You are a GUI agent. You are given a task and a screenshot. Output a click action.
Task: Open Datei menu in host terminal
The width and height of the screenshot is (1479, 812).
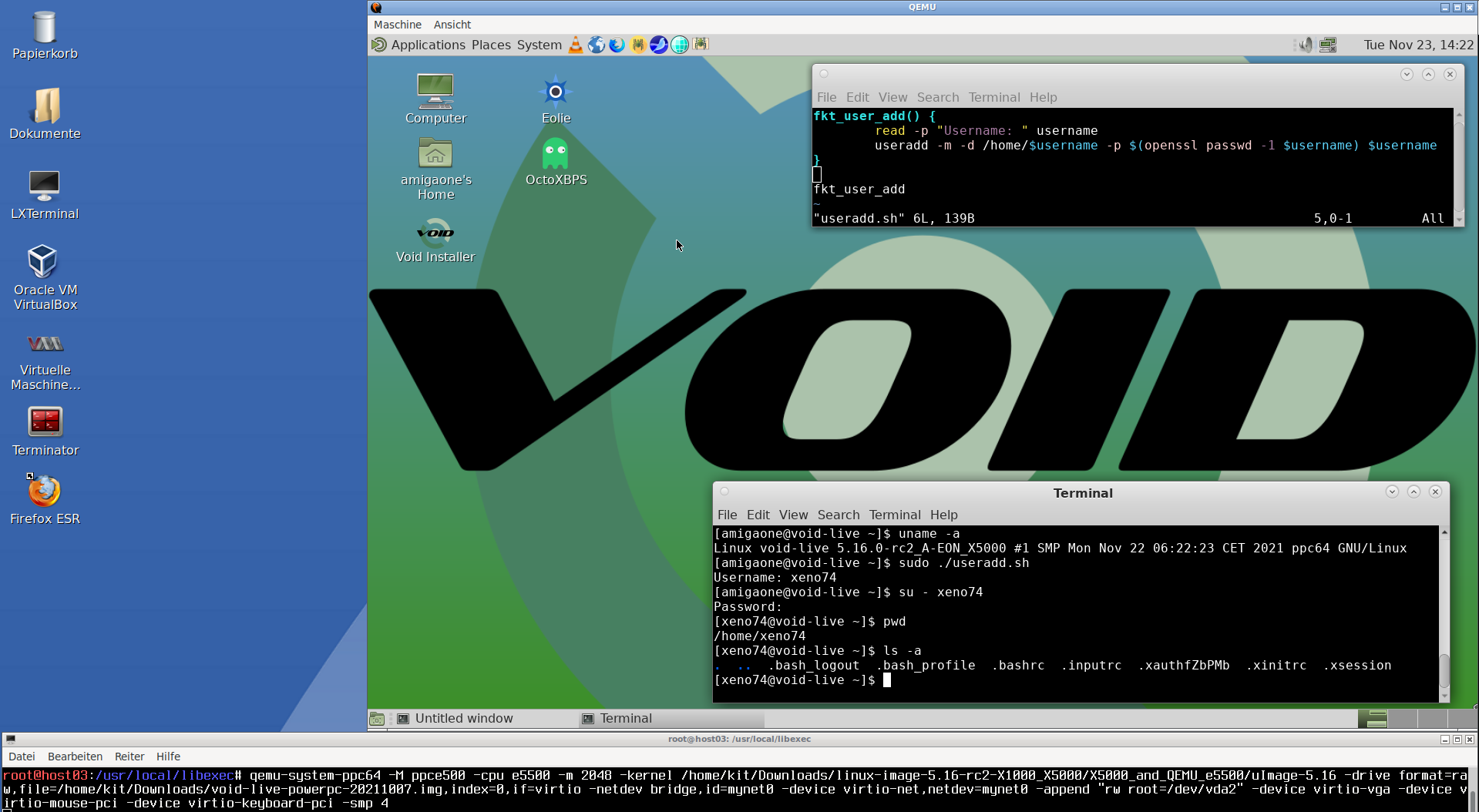point(22,757)
